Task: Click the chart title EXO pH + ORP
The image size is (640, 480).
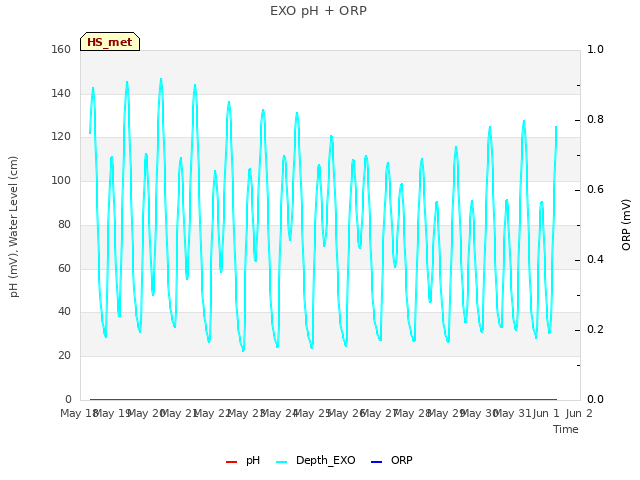Action: pyautogui.click(x=318, y=11)
